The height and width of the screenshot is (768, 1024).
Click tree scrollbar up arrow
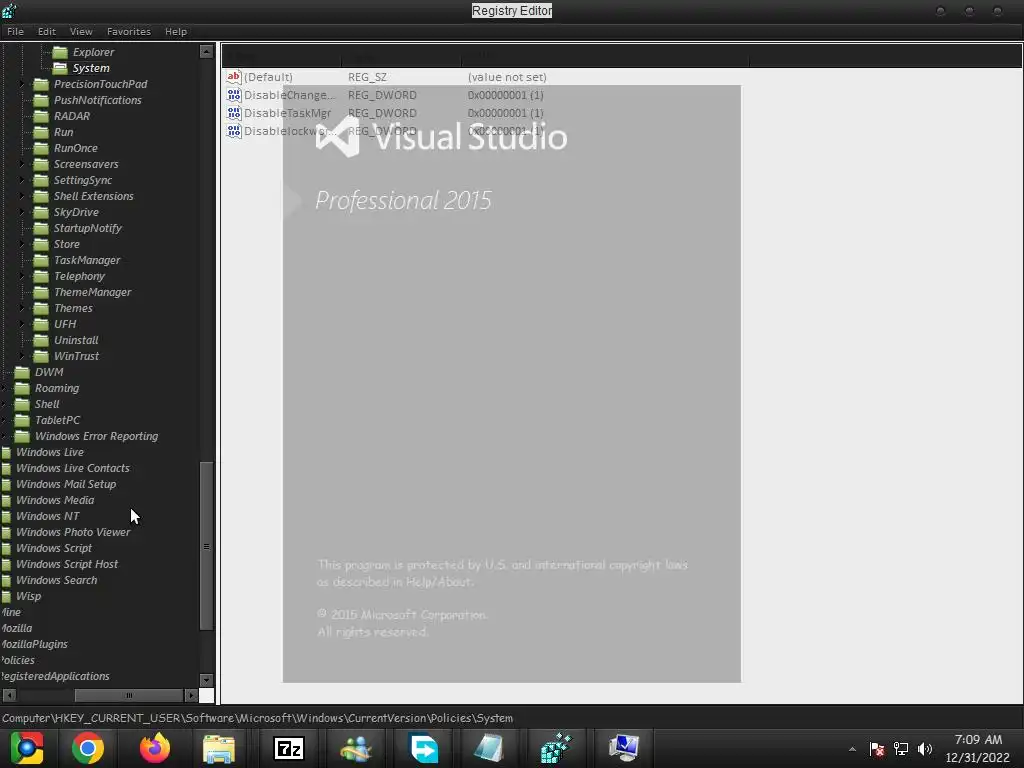[206, 52]
